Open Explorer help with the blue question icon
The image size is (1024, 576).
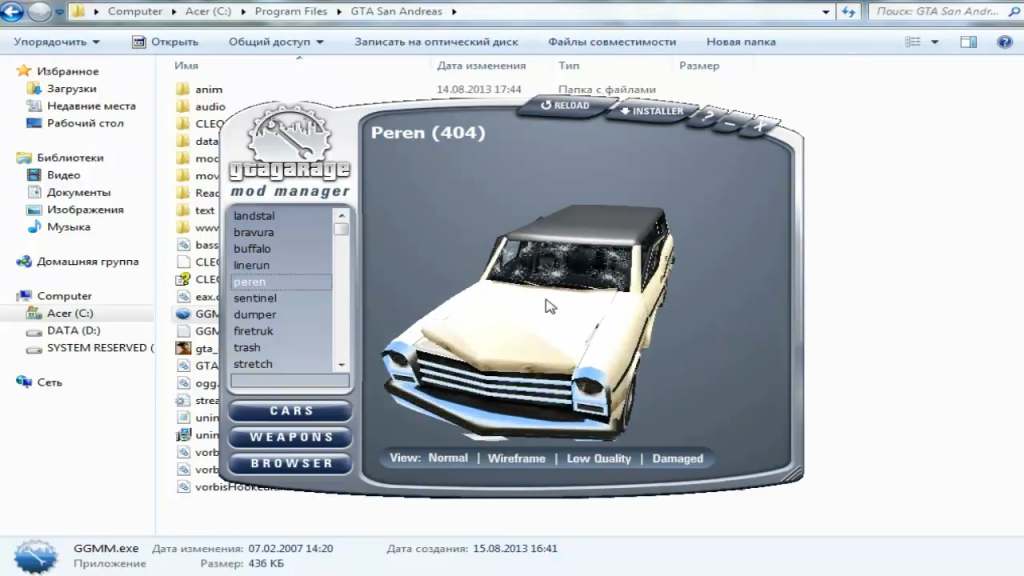point(1004,42)
